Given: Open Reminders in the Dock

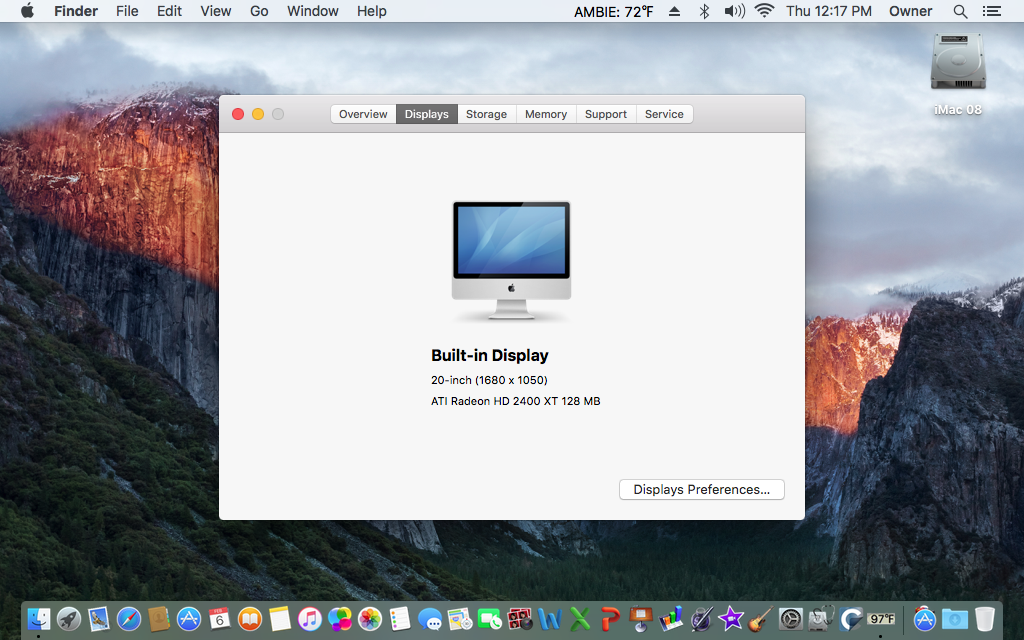Looking at the screenshot, I should click(400, 618).
